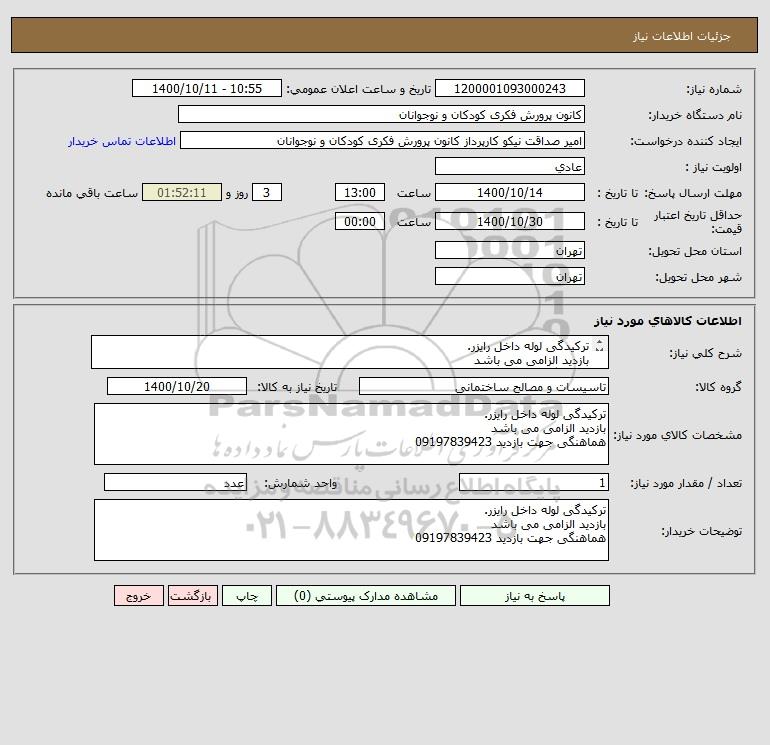
Task: Click the response deadline date 1400/10/14
Action: pyautogui.click(x=510, y=193)
